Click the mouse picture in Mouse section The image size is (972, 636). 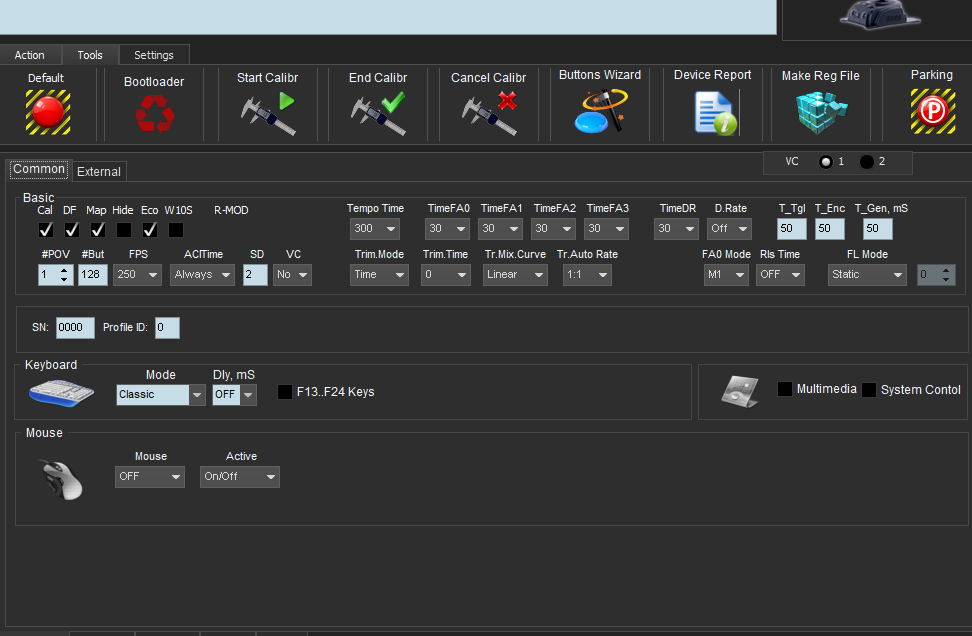61,479
